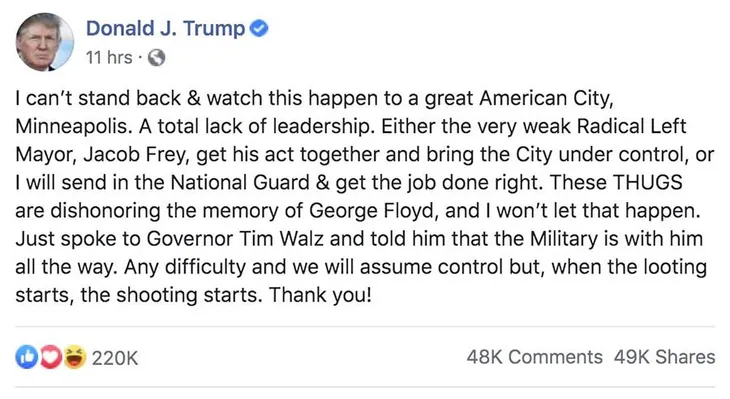The height and width of the screenshot is (399, 730).
Task: Click the name Jacob Frey in the post
Action: (135, 155)
